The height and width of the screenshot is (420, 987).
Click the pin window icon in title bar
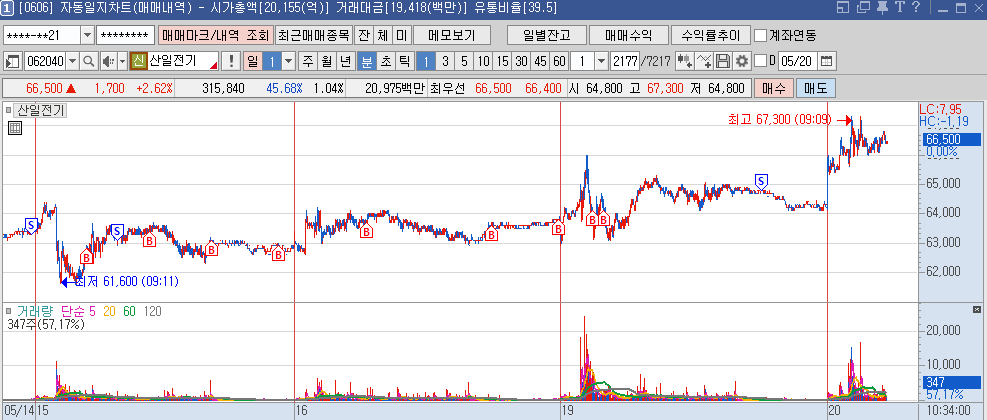click(x=882, y=9)
